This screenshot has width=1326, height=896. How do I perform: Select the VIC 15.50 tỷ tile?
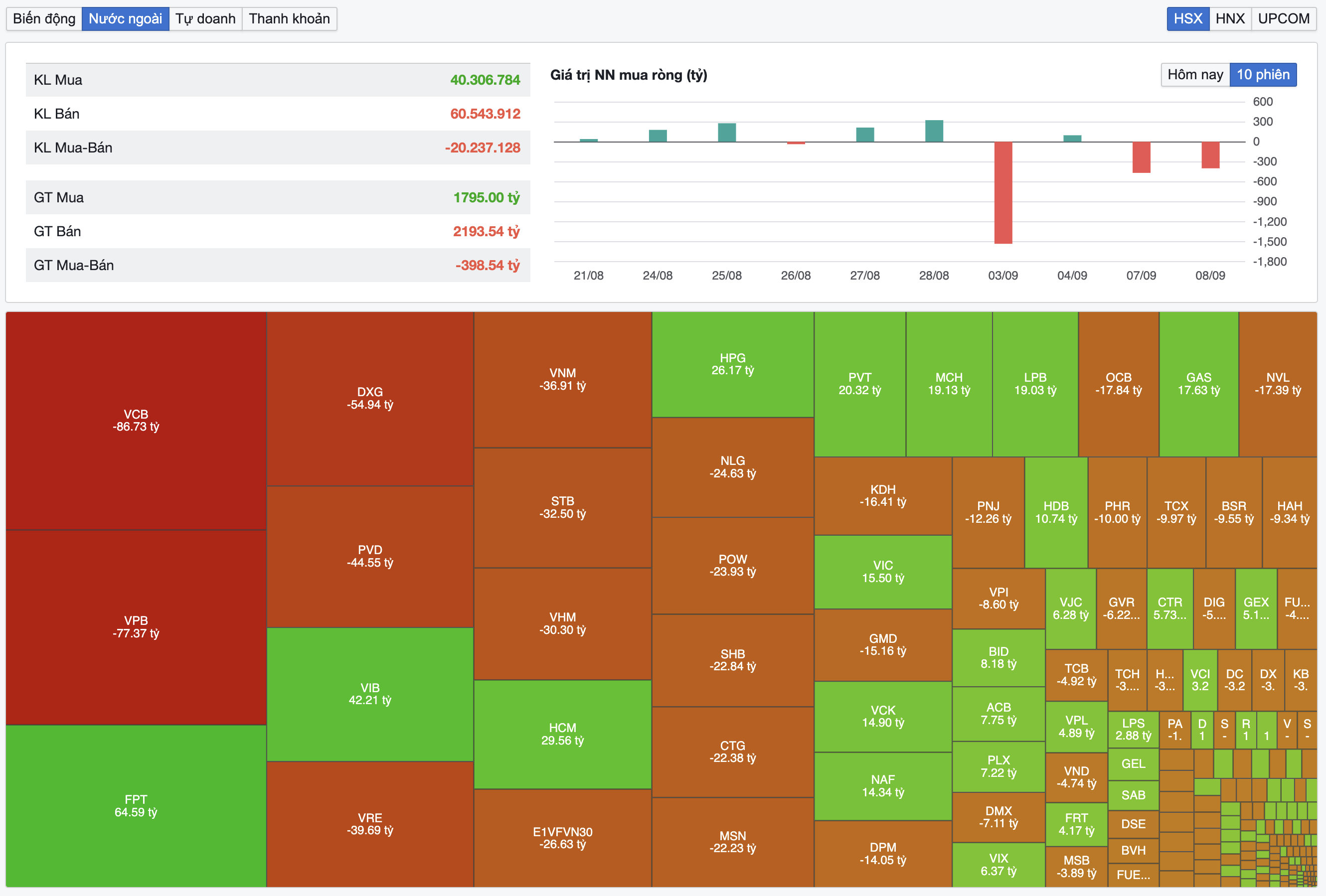(883, 572)
